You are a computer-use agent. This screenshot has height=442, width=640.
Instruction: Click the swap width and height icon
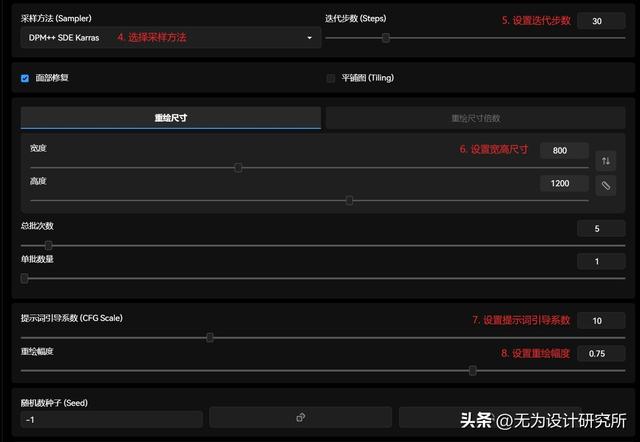(x=606, y=161)
